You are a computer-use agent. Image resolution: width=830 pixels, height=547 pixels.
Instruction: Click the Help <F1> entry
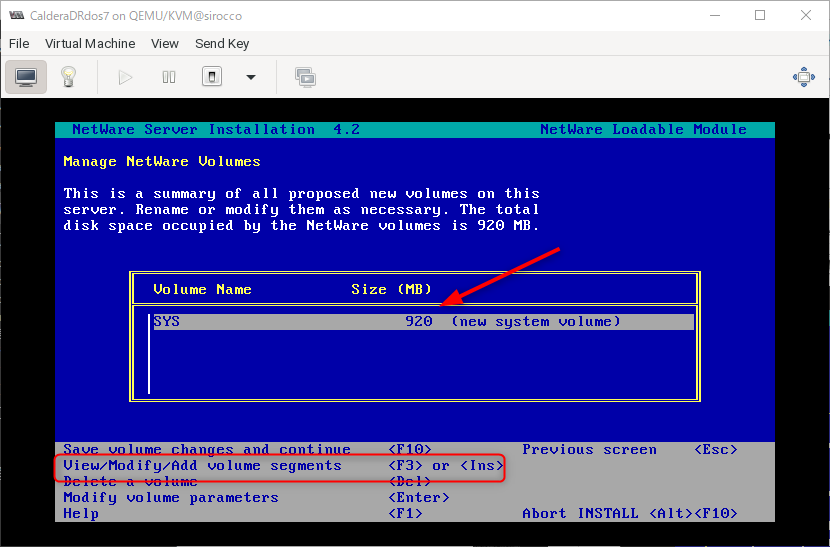(x=242, y=513)
